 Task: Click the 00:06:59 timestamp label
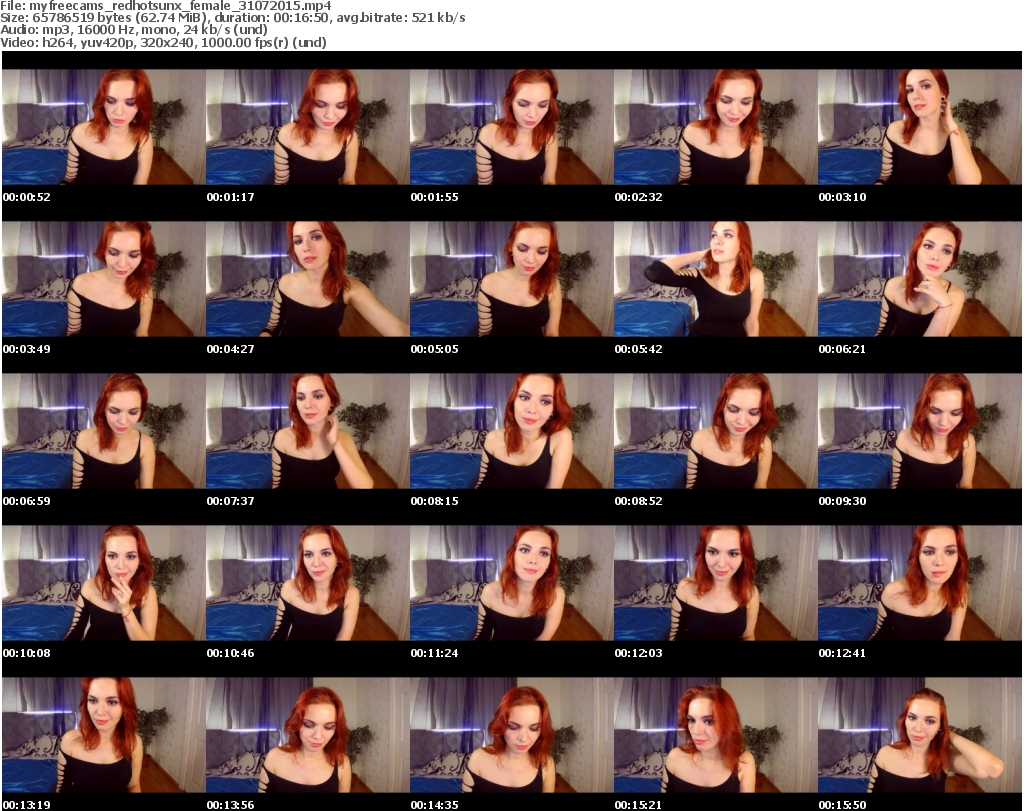click(27, 501)
